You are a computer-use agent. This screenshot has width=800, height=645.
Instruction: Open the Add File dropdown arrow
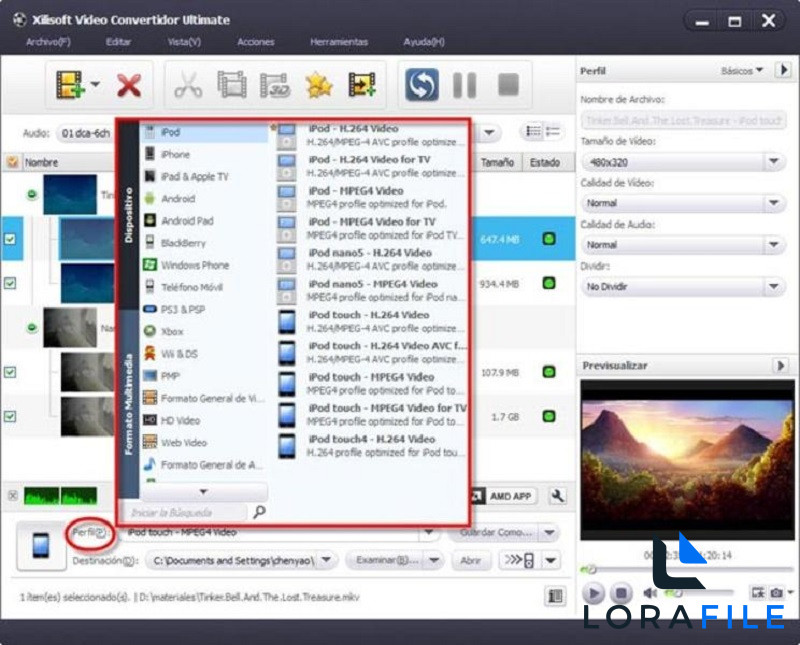tap(95, 84)
